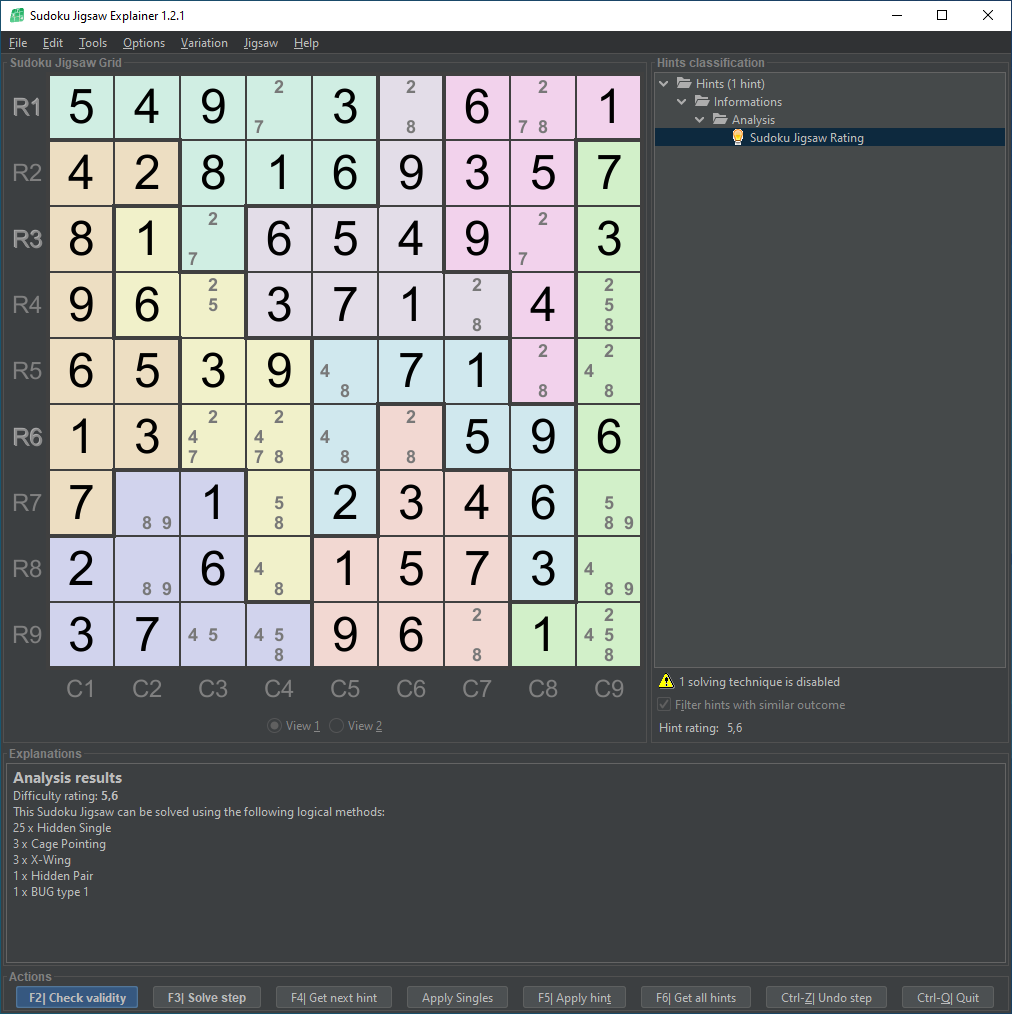
Task: Select grid cell R1C8 with candidates 2,7,8
Action: (x=543, y=107)
